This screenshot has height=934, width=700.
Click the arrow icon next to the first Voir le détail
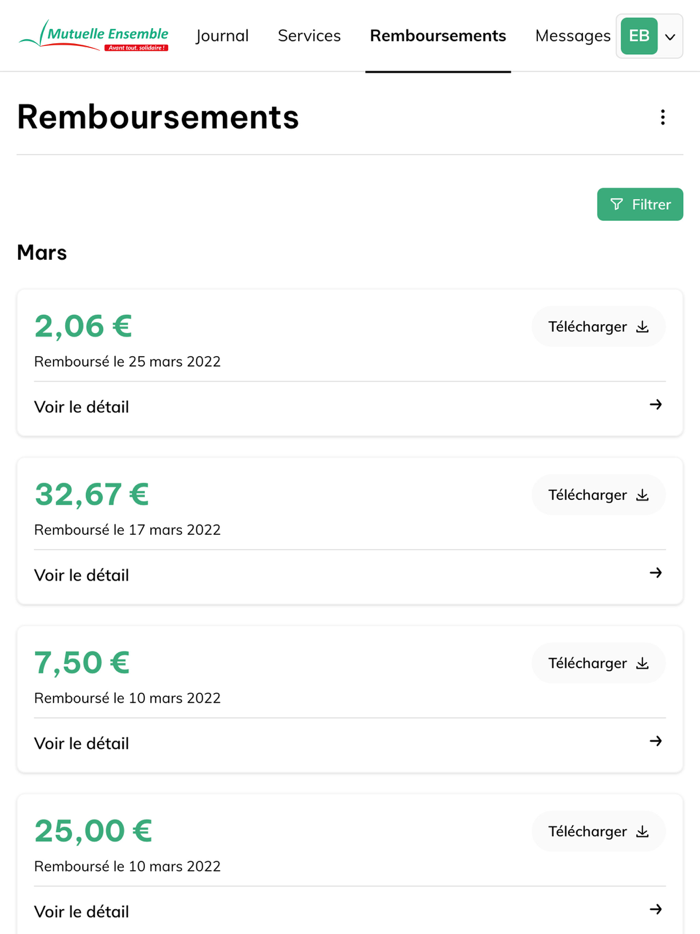[655, 404]
